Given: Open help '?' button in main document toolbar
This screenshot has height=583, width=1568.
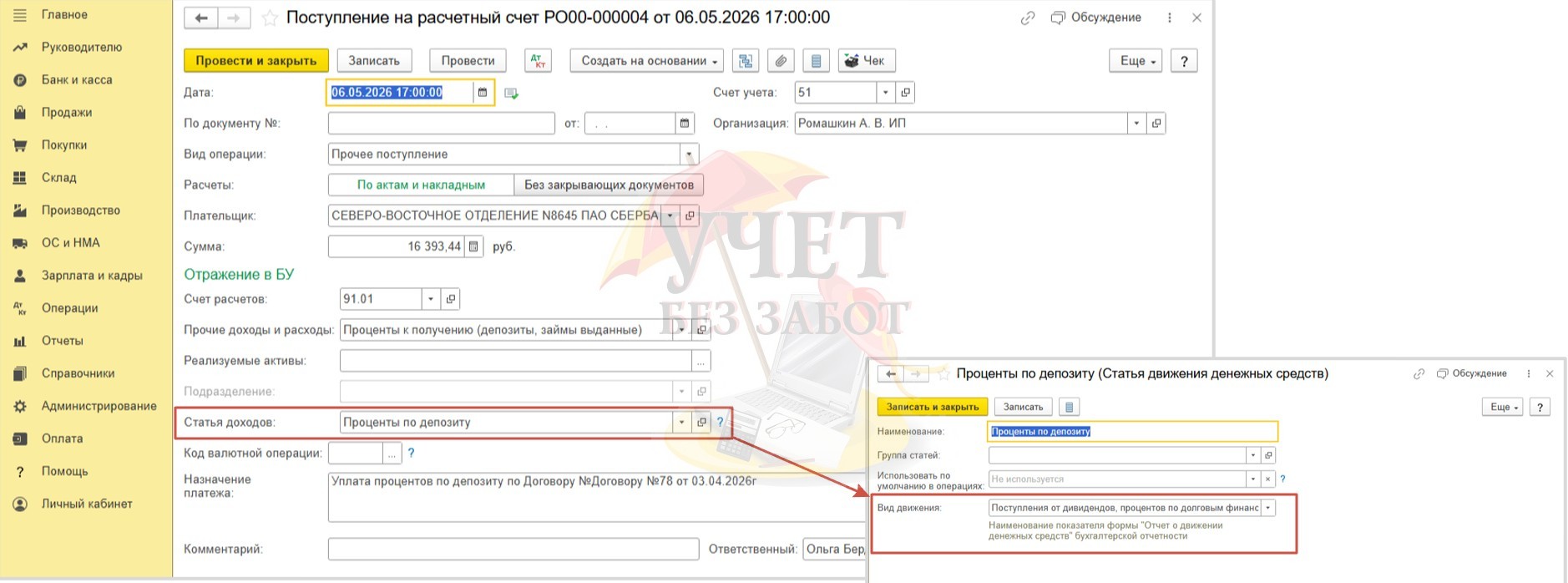Looking at the screenshot, I should [1184, 61].
